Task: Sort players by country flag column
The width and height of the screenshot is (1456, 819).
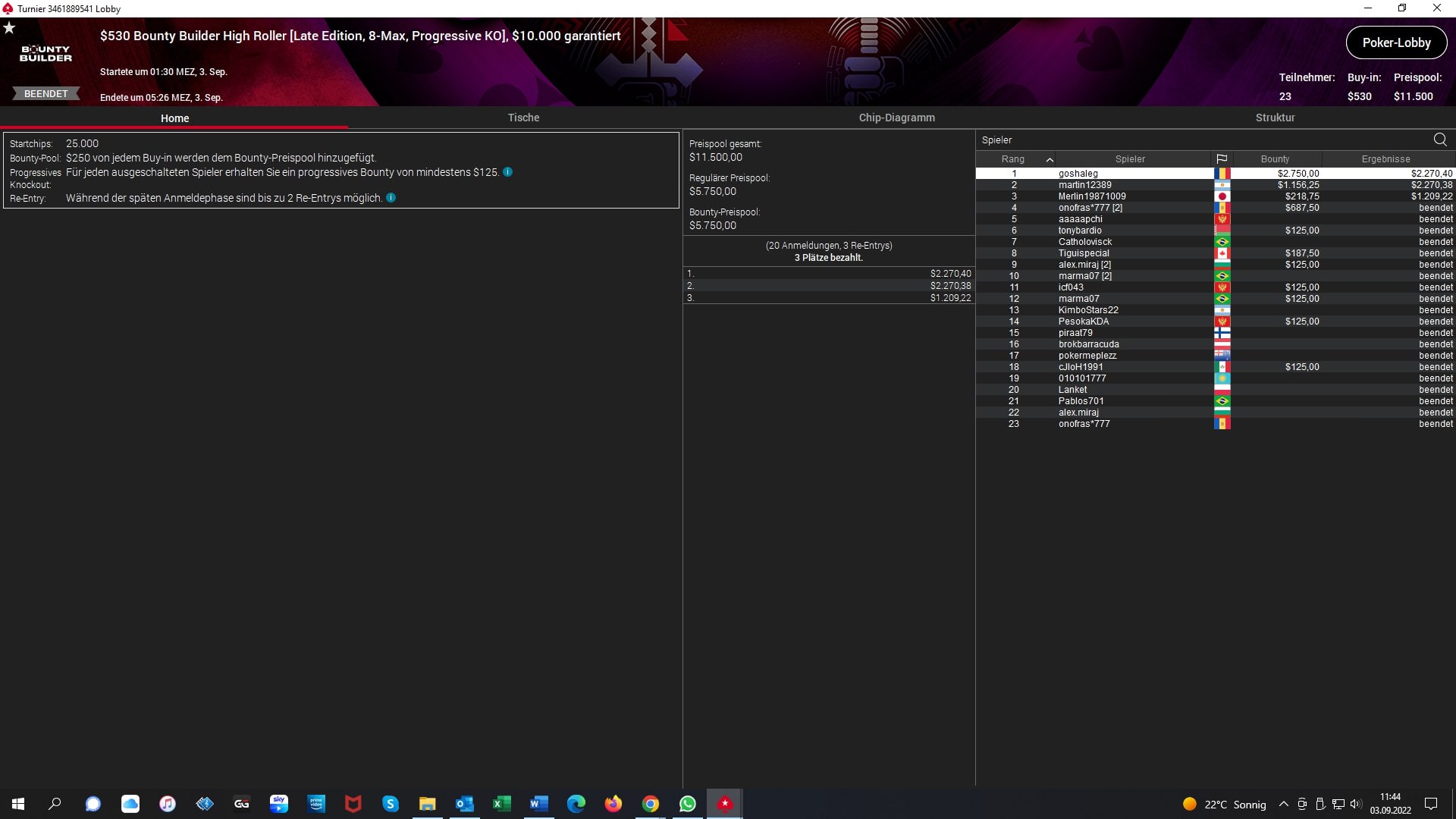Action: [1222, 159]
